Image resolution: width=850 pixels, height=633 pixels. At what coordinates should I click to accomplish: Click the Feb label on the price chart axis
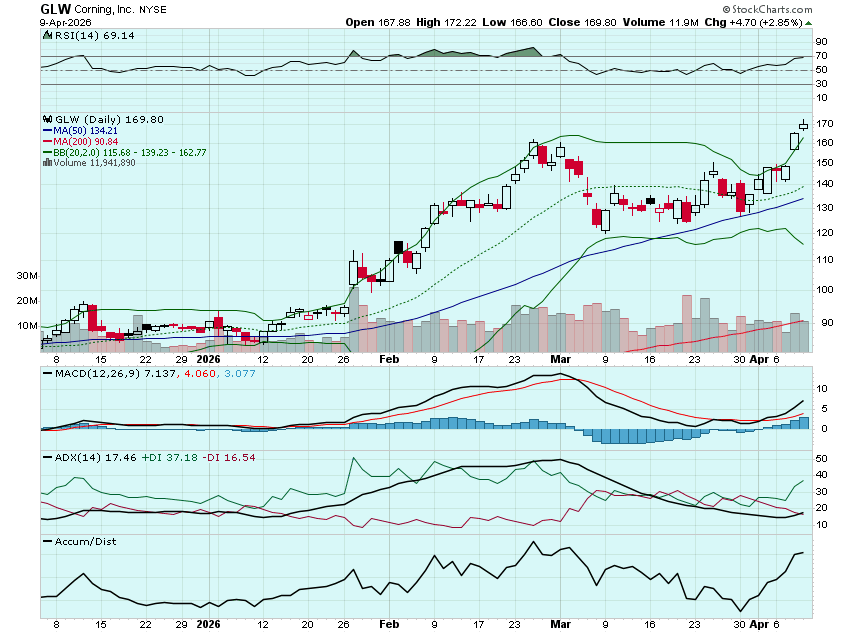pyautogui.click(x=390, y=358)
